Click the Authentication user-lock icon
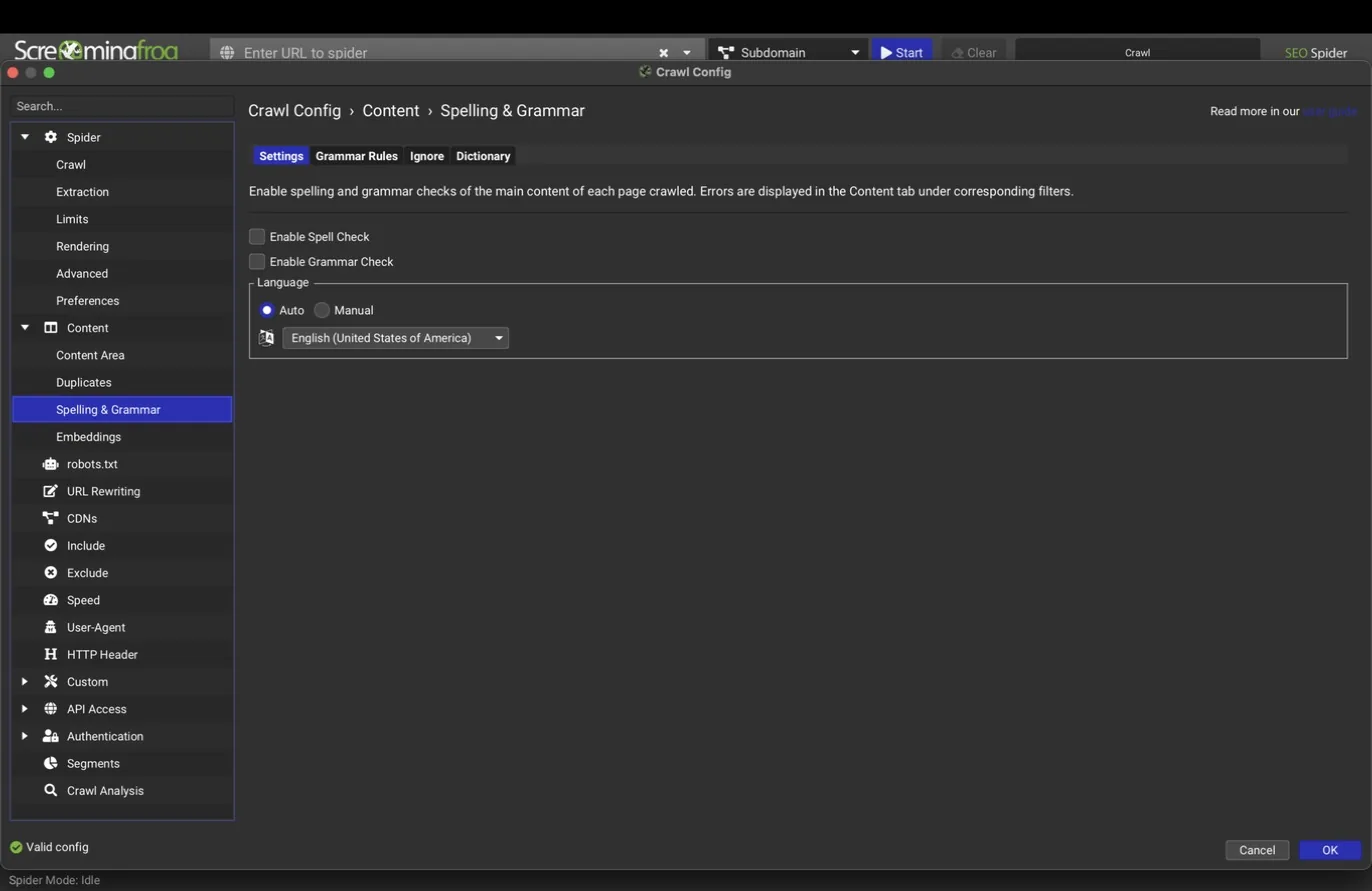This screenshot has height=891, width=1372. pyautogui.click(x=51, y=736)
